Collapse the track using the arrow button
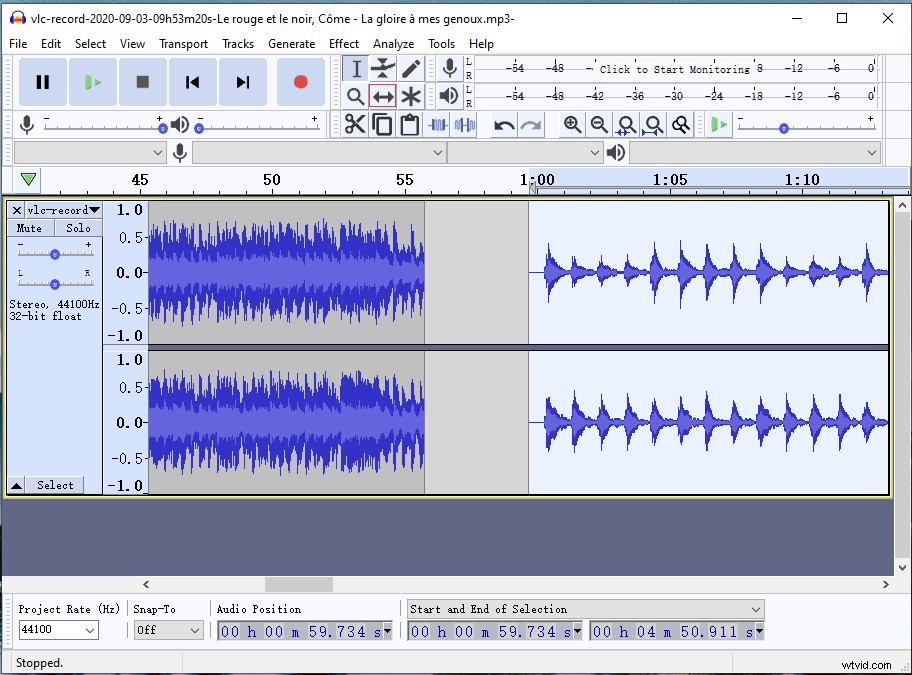Viewport: 912px width, 675px height. click(x=14, y=485)
